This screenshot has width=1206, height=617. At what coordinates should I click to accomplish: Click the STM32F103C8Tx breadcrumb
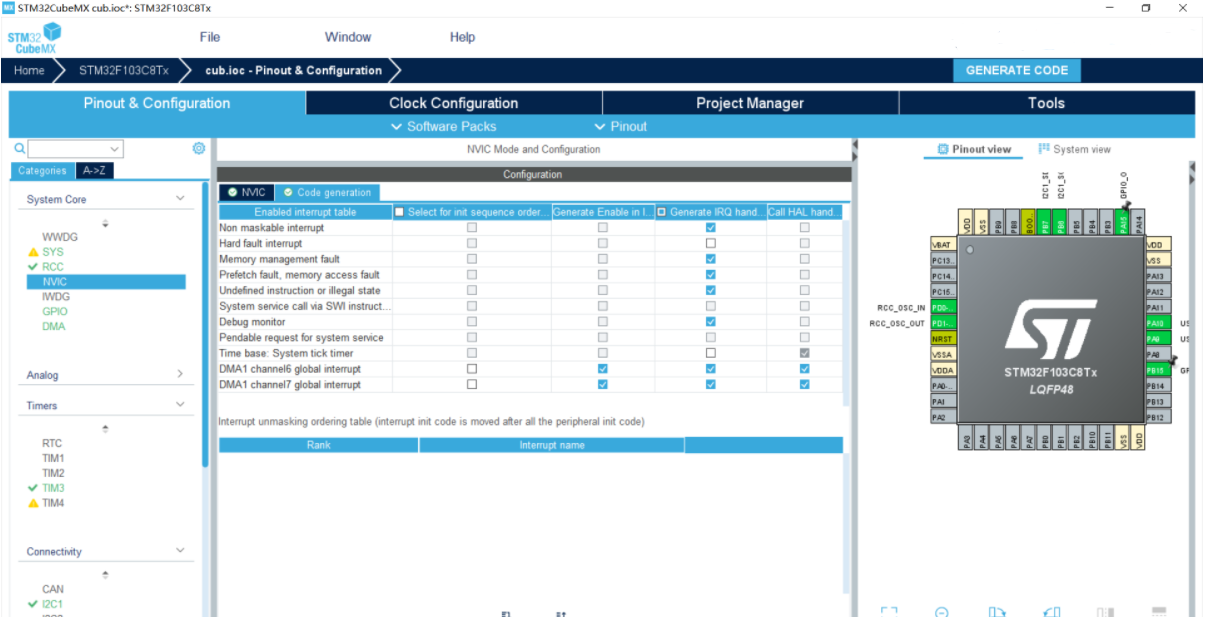(x=124, y=70)
